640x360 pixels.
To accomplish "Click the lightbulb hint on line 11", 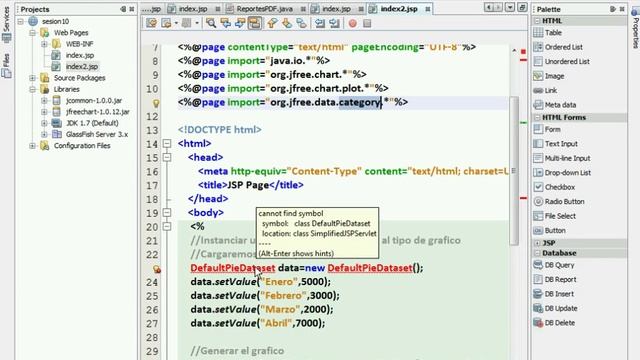I will click(156, 103).
